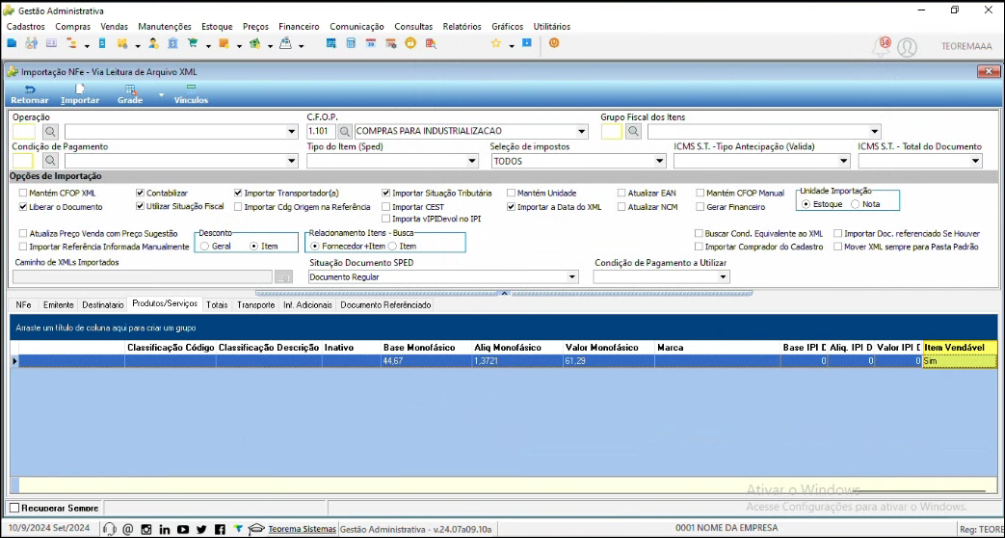Open the Tipo do Item (Sped) dropdown

tap(472, 162)
